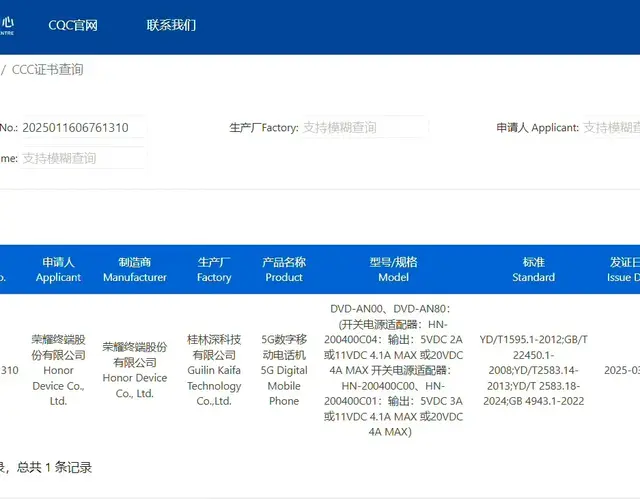Click the 生产厂Factory field label
The height and width of the screenshot is (499, 640).
point(264,128)
